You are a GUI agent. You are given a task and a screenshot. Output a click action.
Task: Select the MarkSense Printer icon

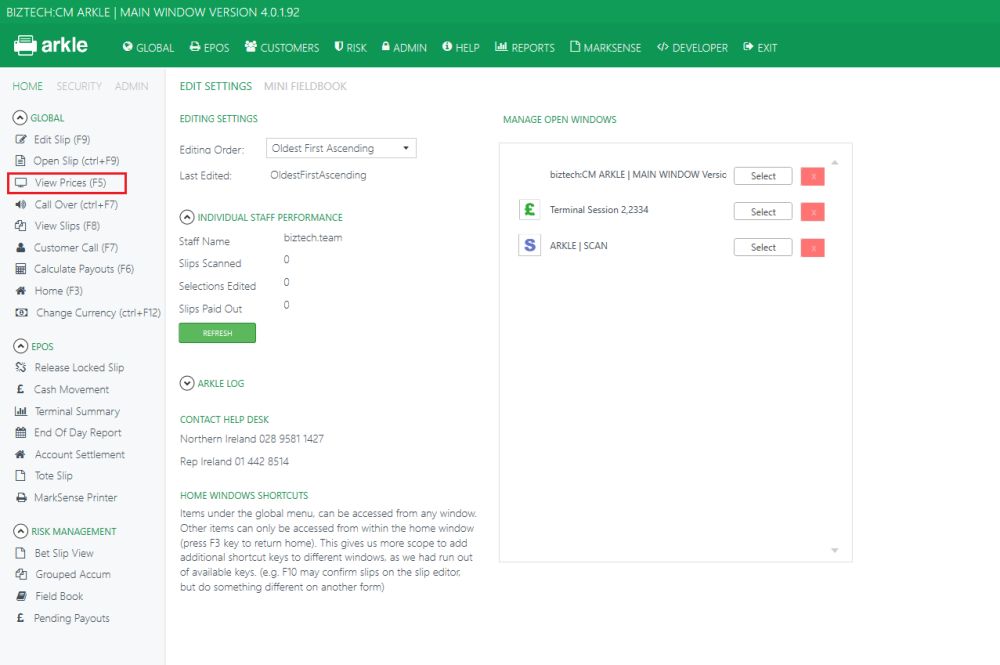[19, 497]
